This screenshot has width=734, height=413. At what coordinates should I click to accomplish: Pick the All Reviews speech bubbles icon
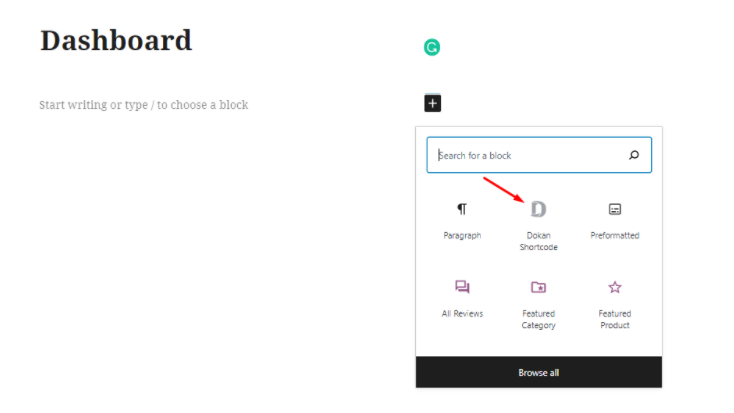(x=462, y=287)
